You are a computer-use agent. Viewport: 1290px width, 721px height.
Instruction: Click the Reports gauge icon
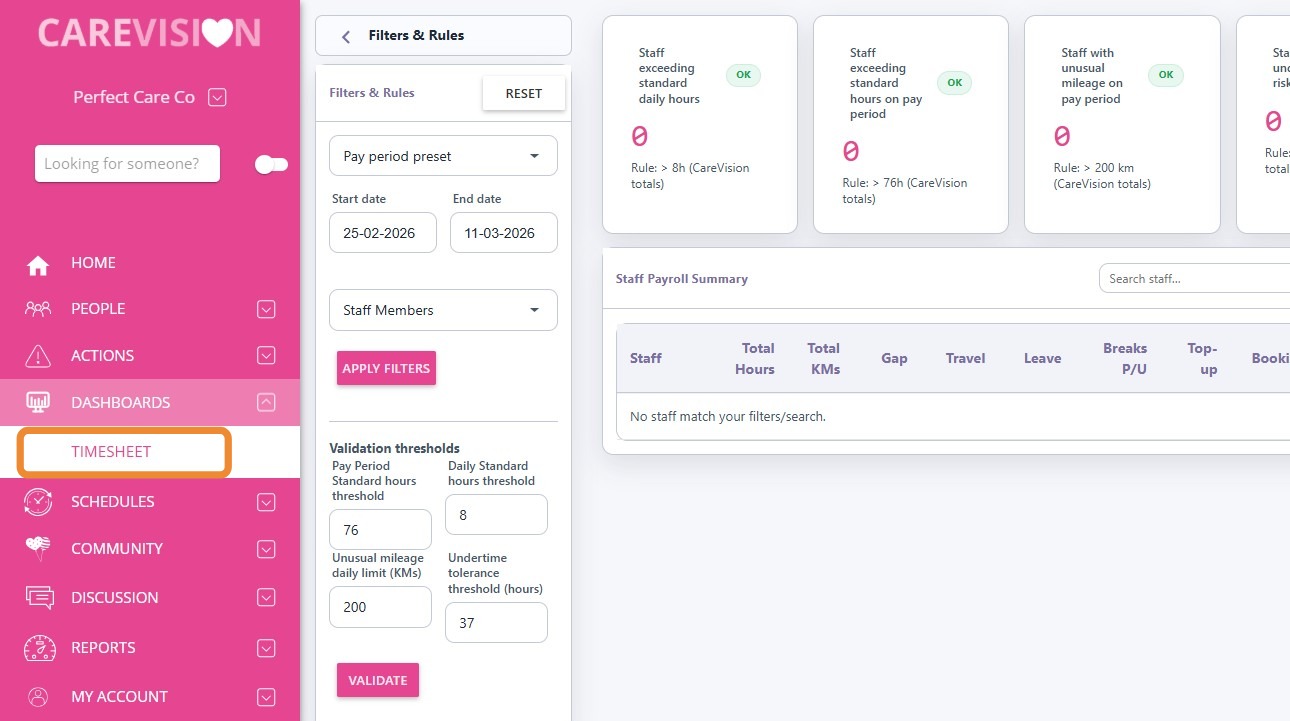click(38, 648)
